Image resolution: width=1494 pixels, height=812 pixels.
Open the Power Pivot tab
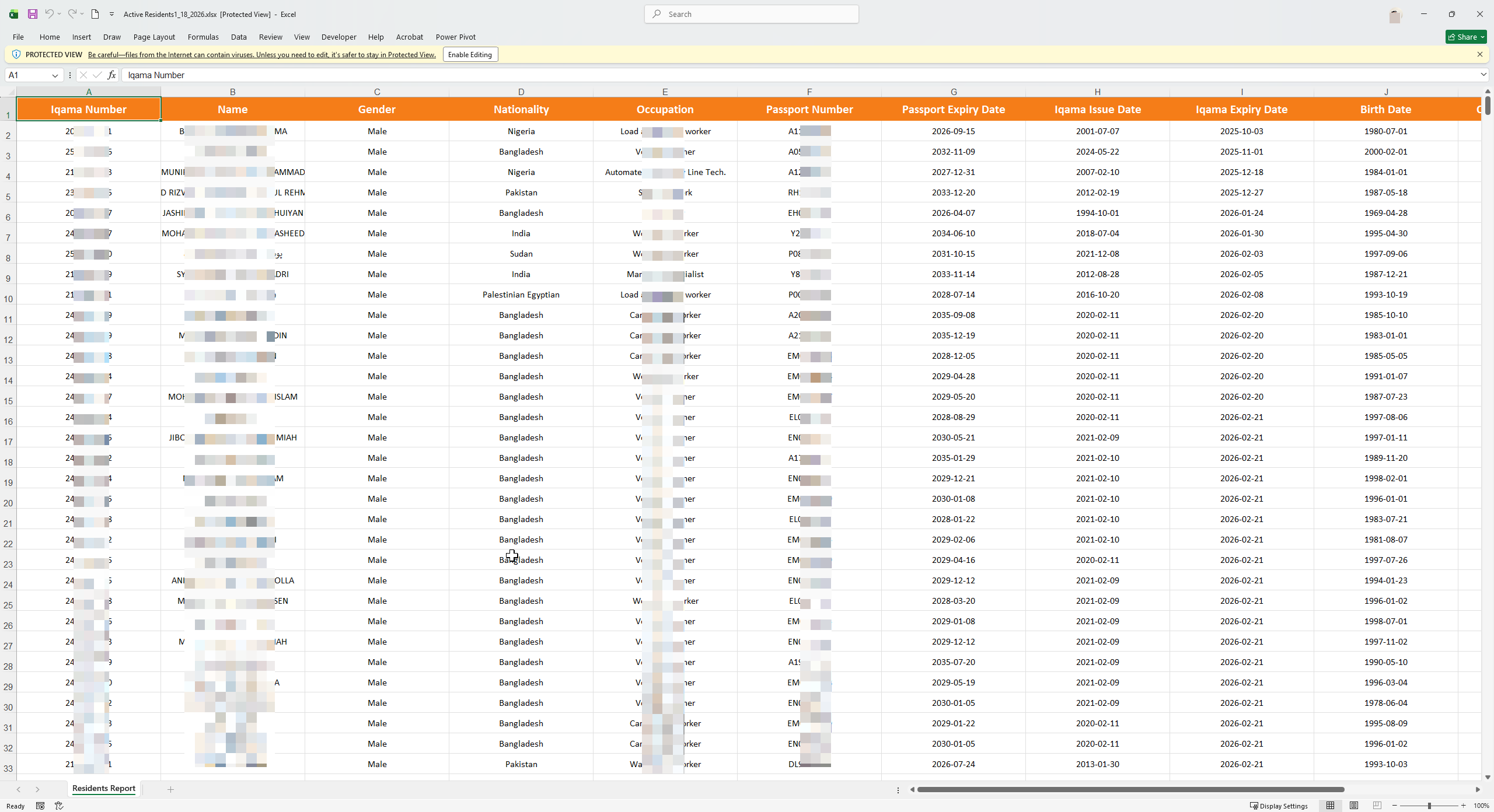click(455, 37)
